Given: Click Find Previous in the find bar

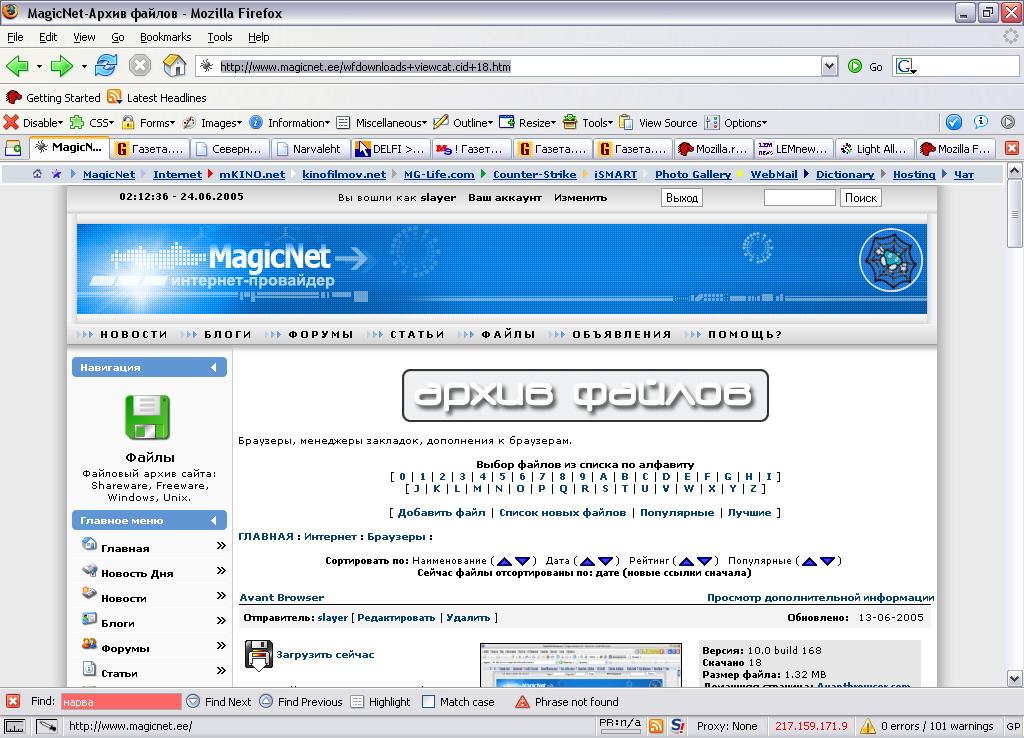Looking at the screenshot, I should (x=301, y=701).
